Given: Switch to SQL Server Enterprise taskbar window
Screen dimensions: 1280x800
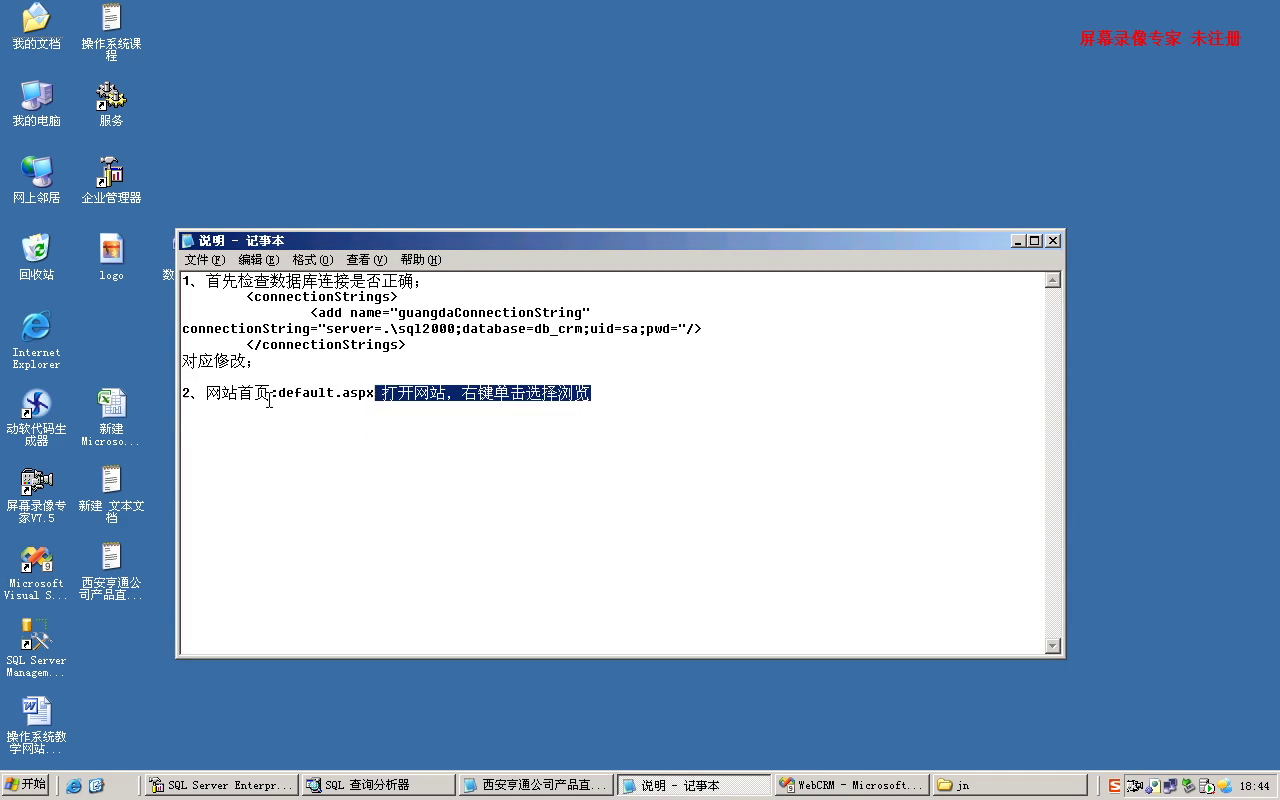Looking at the screenshot, I should pos(221,786).
